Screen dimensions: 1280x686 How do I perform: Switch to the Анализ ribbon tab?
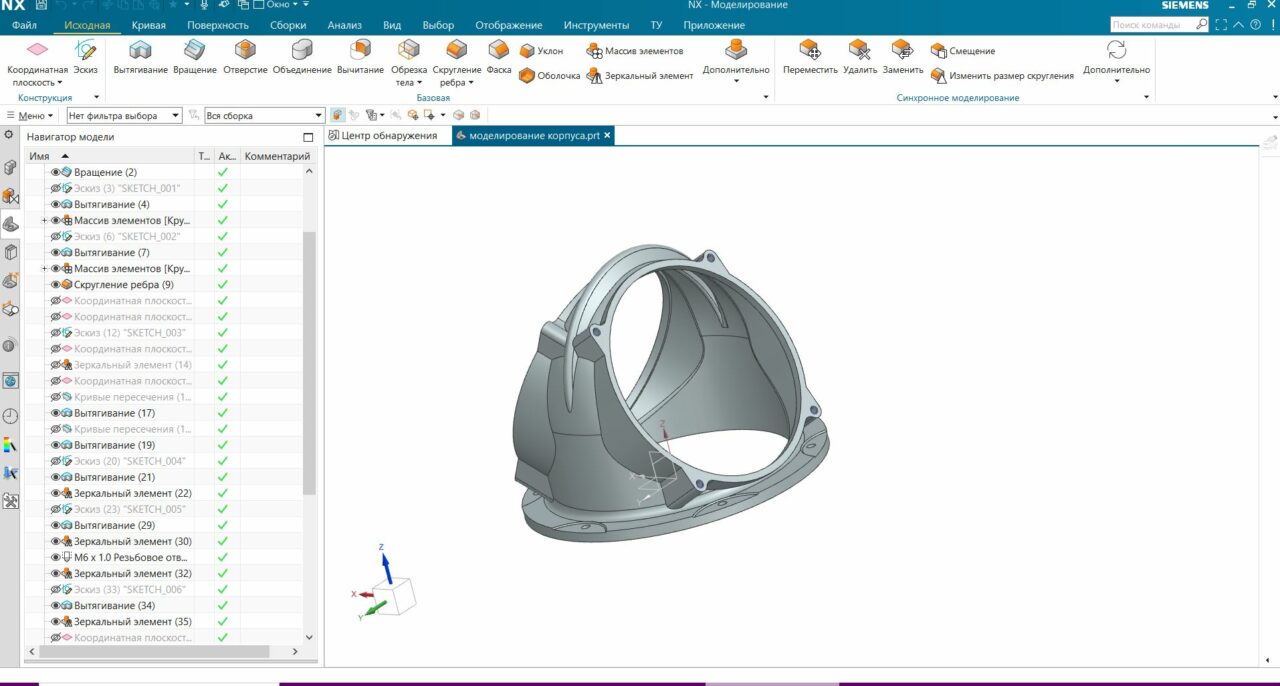(345, 25)
